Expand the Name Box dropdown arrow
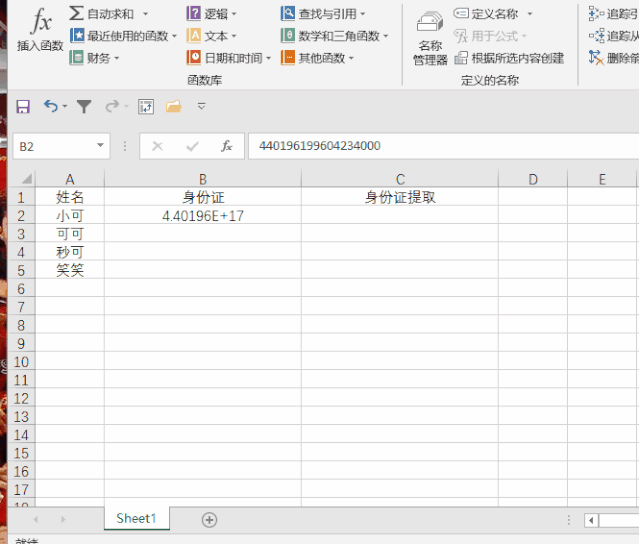The width and height of the screenshot is (639, 544). click(100, 145)
